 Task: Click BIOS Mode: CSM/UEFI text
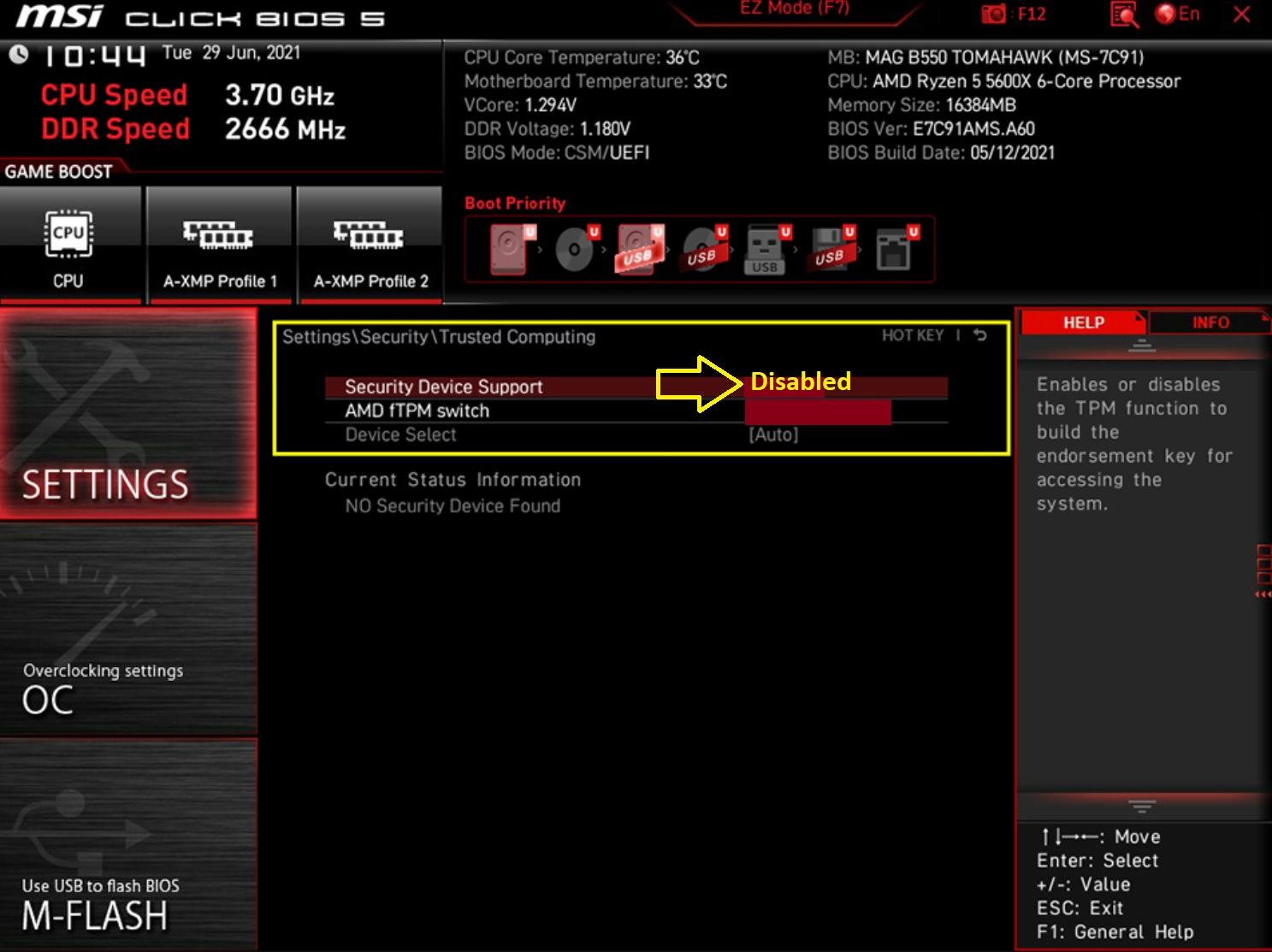click(557, 153)
